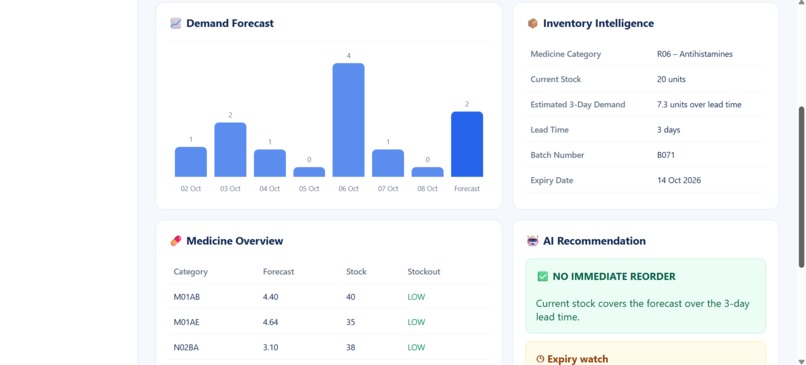Select the 03 Oct bar in the chart
This screenshot has height=365, width=806.
pyautogui.click(x=230, y=150)
